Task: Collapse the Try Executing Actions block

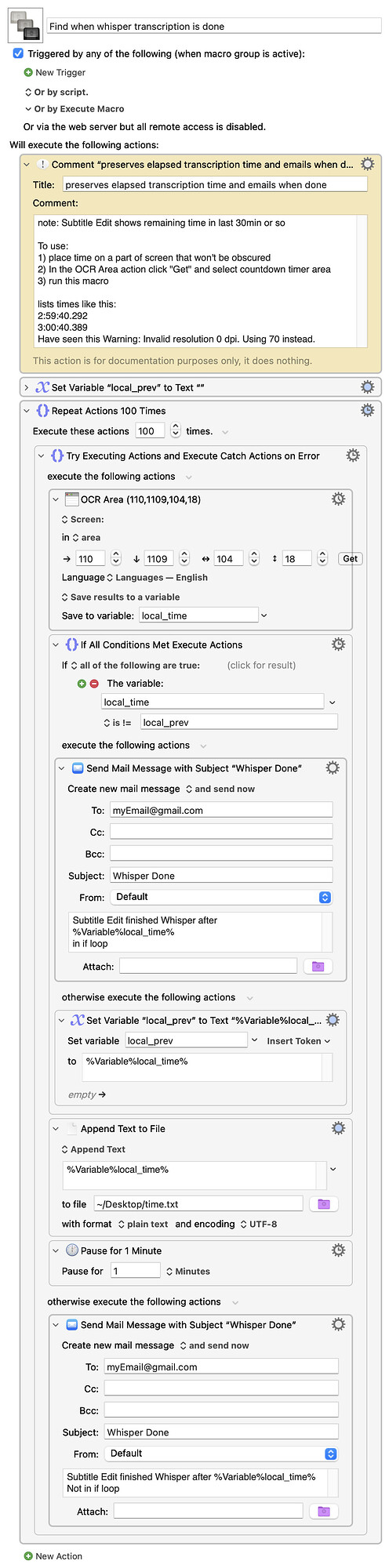Action: (42, 456)
